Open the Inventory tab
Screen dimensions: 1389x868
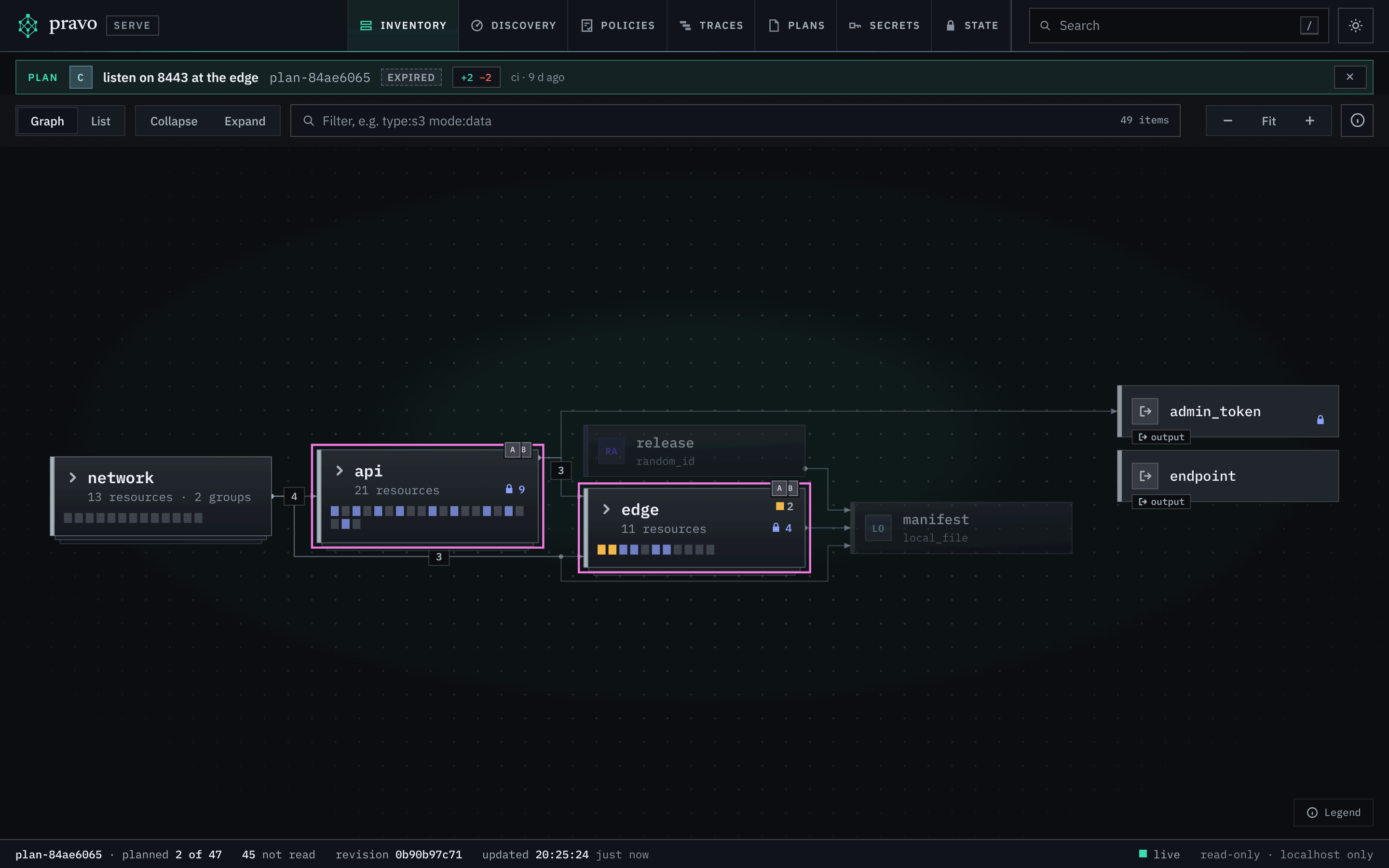pos(403,25)
